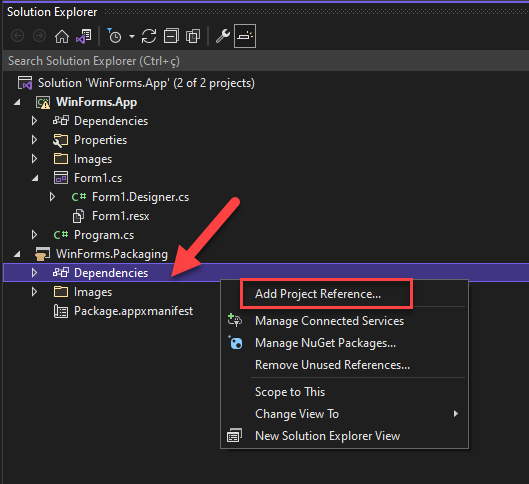Go to Home view in Solution Explorer

point(62,36)
